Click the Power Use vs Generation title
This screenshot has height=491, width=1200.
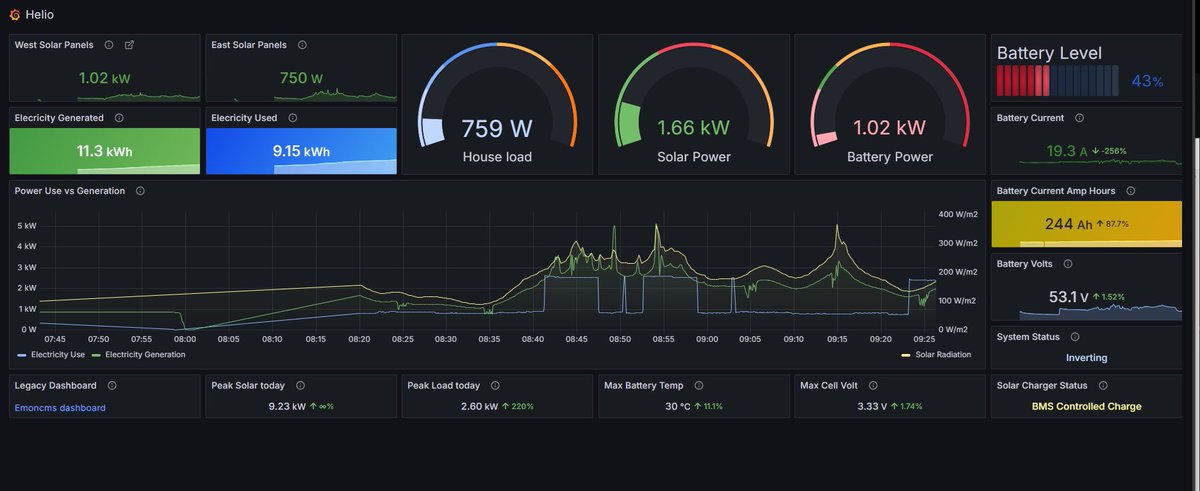pyautogui.click(x=70, y=191)
